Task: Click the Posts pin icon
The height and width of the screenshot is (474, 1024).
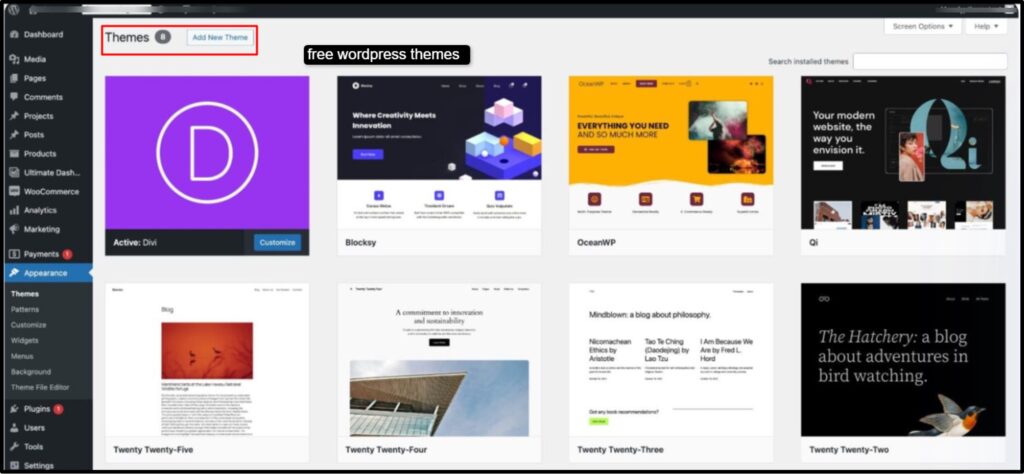Action: pyautogui.click(x=14, y=134)
